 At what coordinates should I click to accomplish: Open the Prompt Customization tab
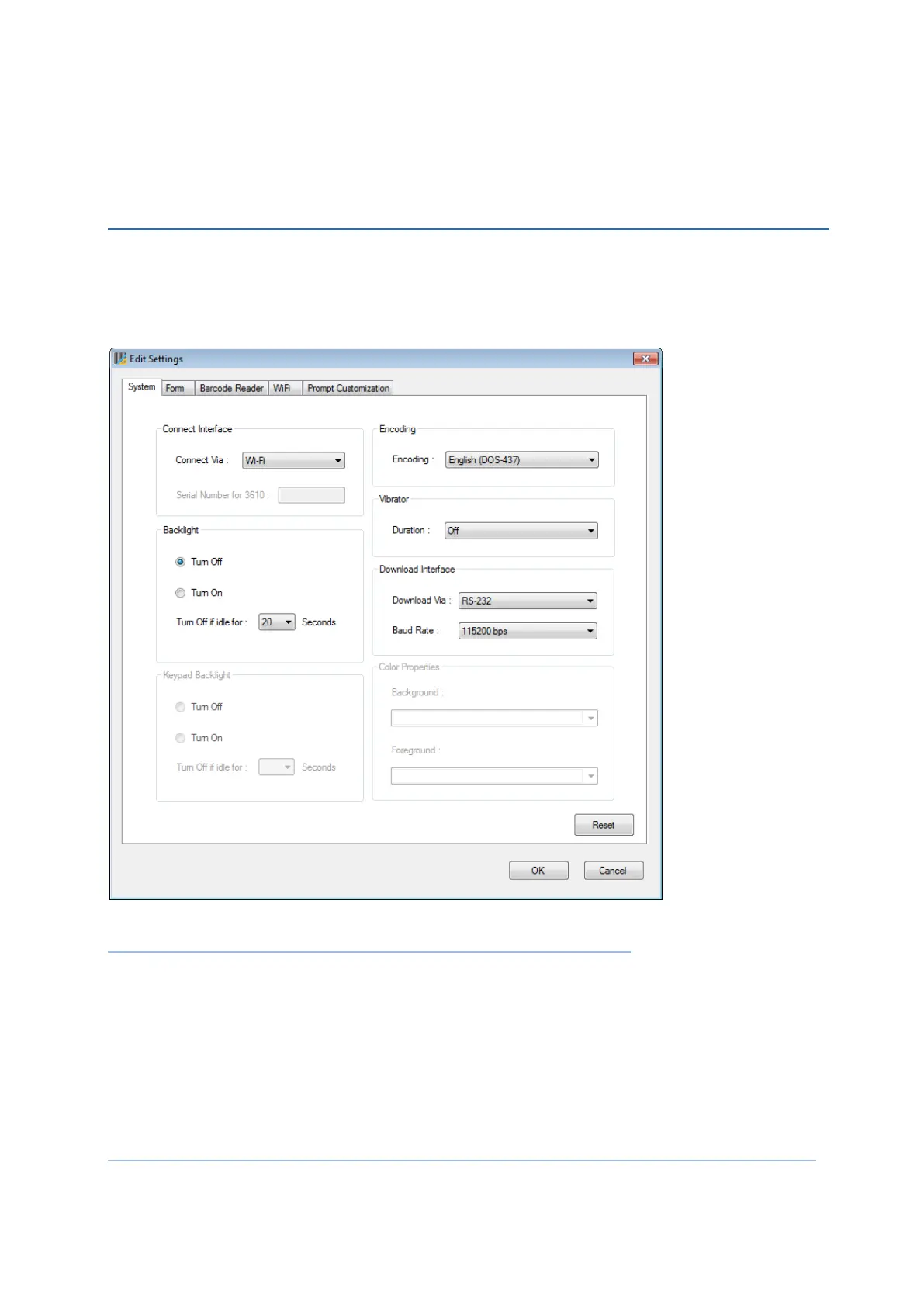[348, 388]
